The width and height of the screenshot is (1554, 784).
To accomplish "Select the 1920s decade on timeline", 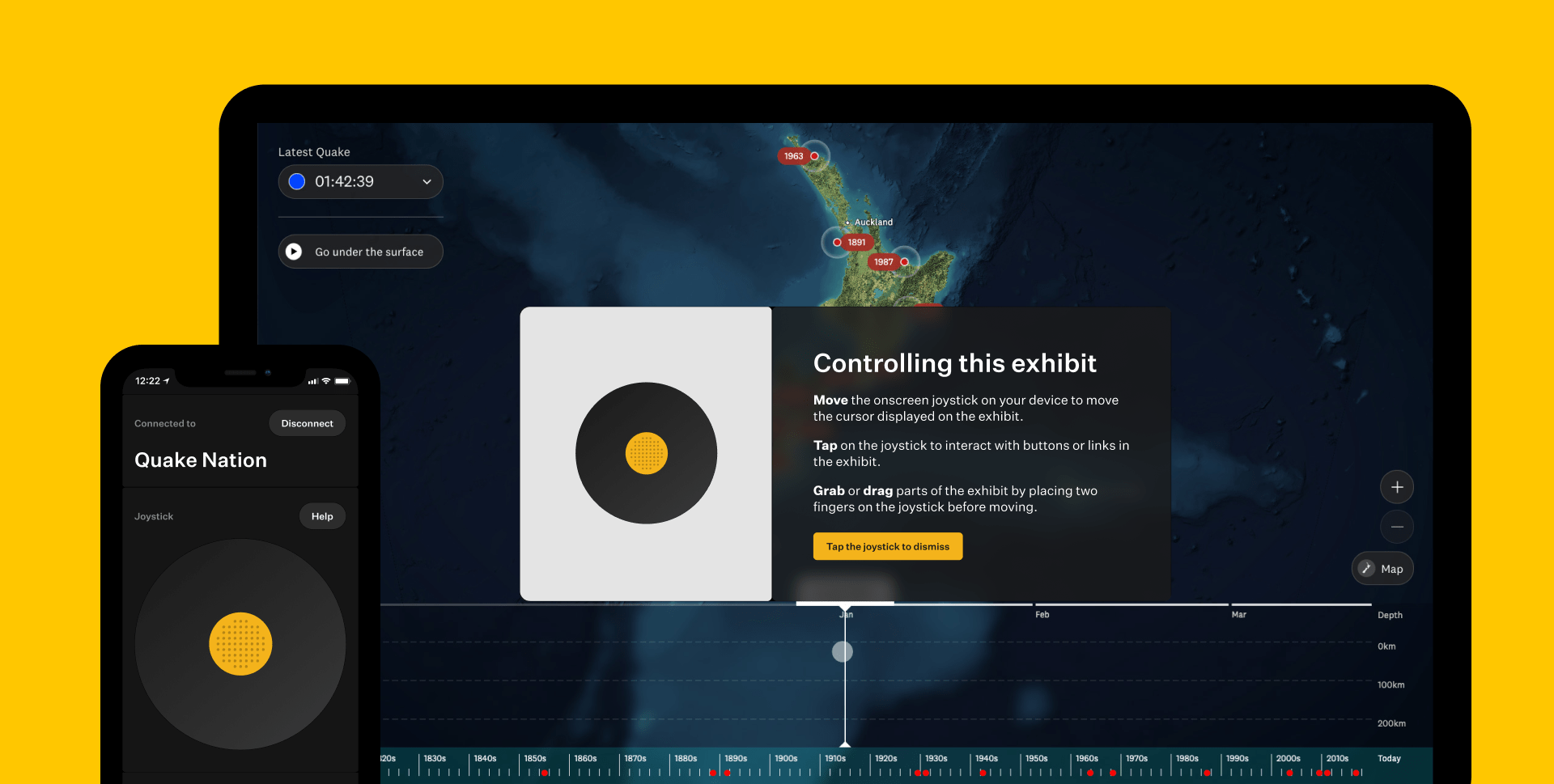I will point(886,759).
